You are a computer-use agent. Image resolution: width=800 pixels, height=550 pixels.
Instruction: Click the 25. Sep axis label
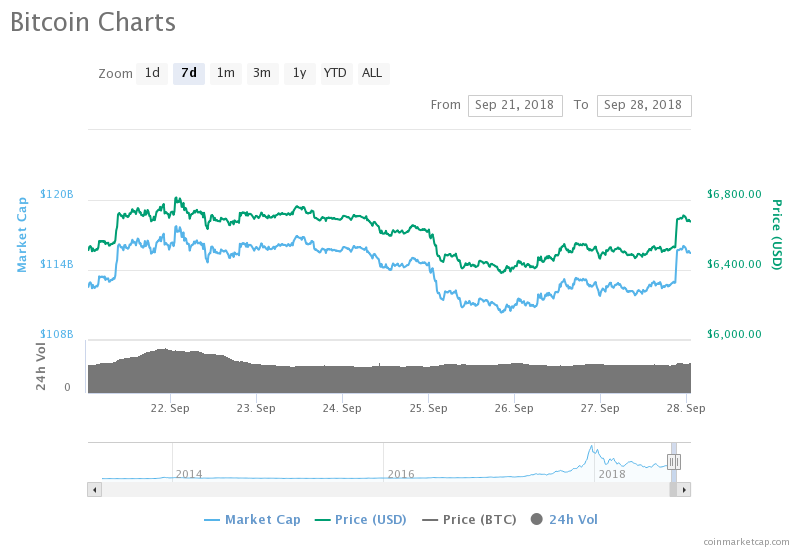click(x=429, y=408)
